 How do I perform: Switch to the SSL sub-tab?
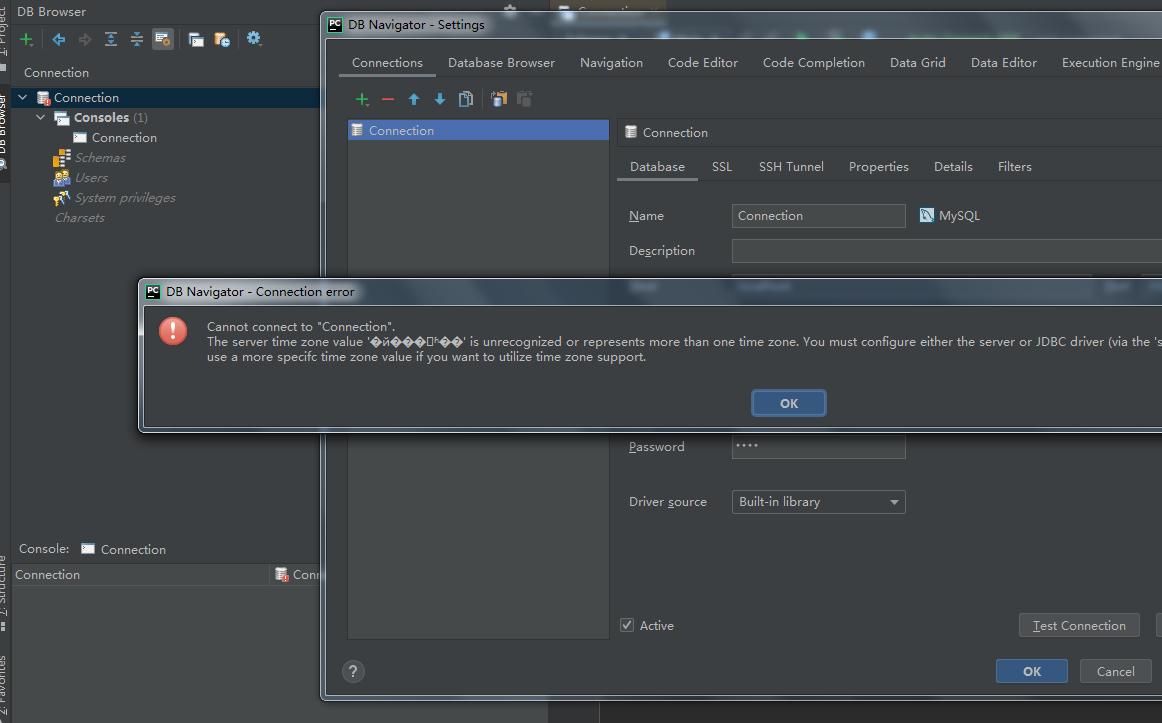tap(722, 167)
